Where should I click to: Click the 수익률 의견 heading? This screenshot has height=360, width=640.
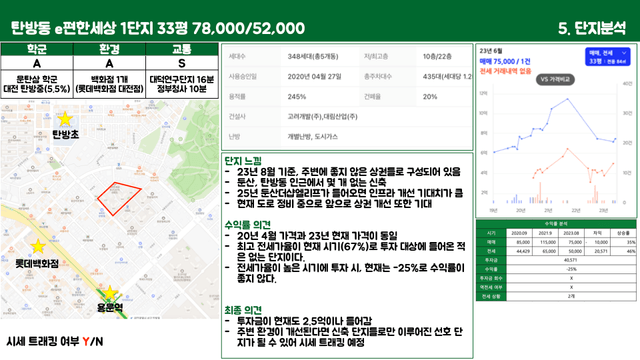pyautogui.click(x=247, y=225)
